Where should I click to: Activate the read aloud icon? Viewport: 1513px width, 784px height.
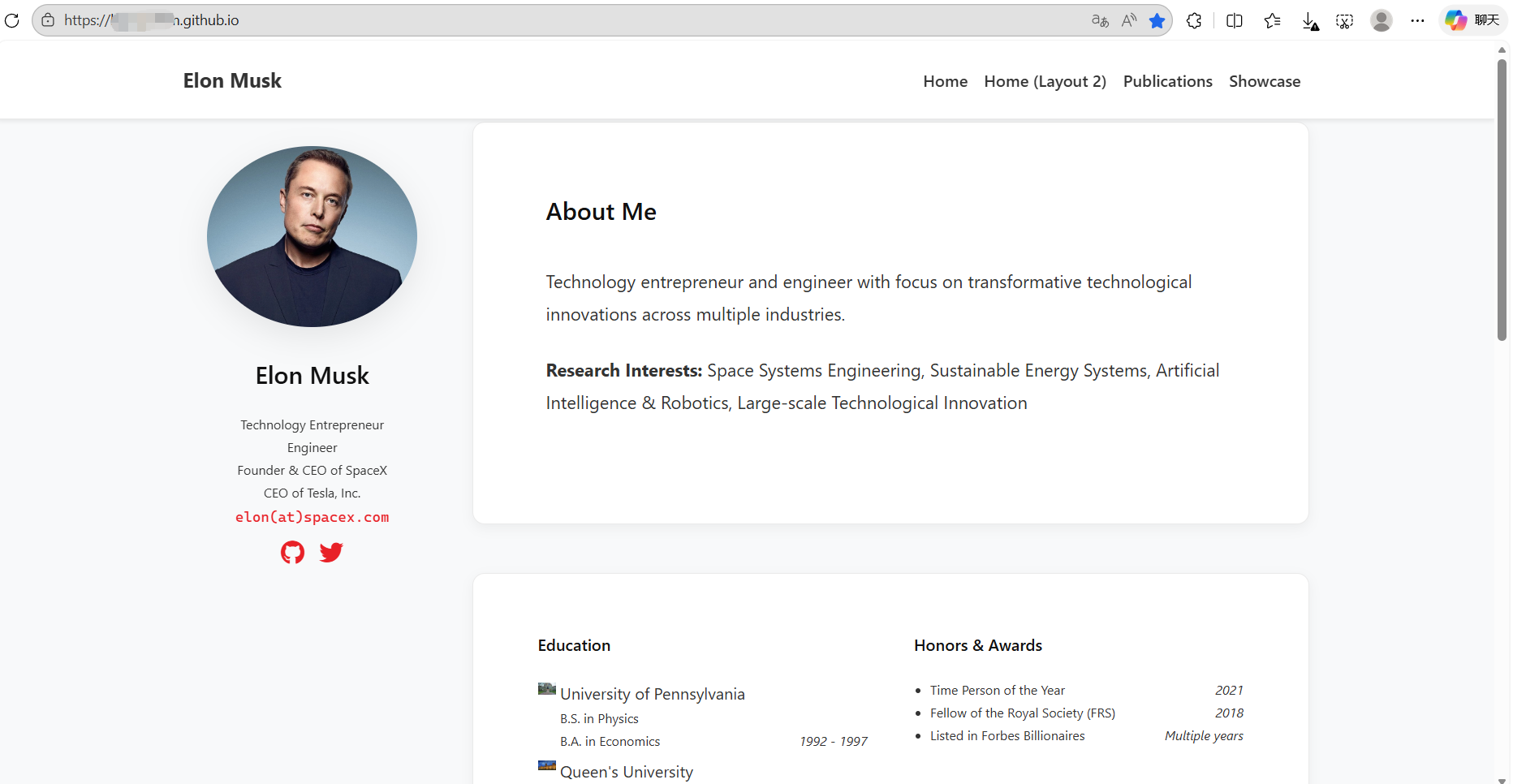pyautogui.click(x=1129, y=20)
